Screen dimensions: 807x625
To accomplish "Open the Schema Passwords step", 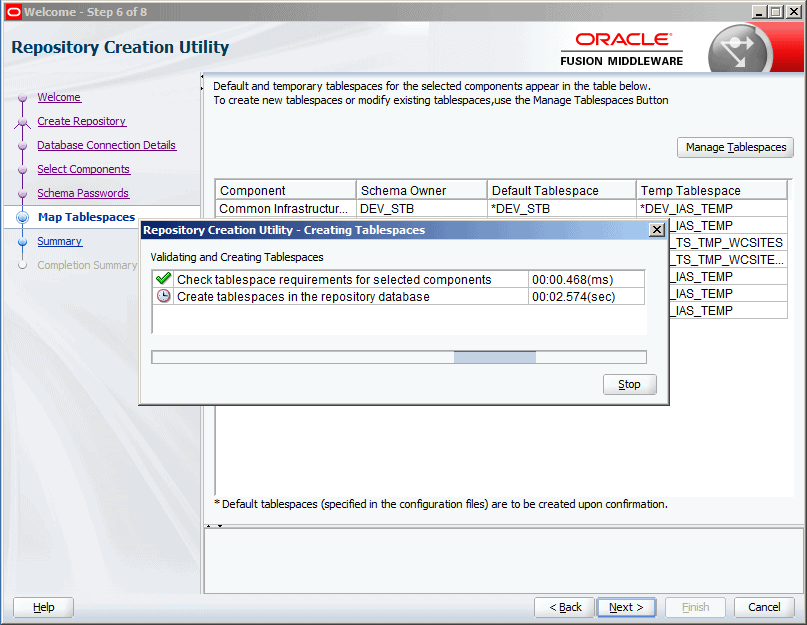I will 83,193.
